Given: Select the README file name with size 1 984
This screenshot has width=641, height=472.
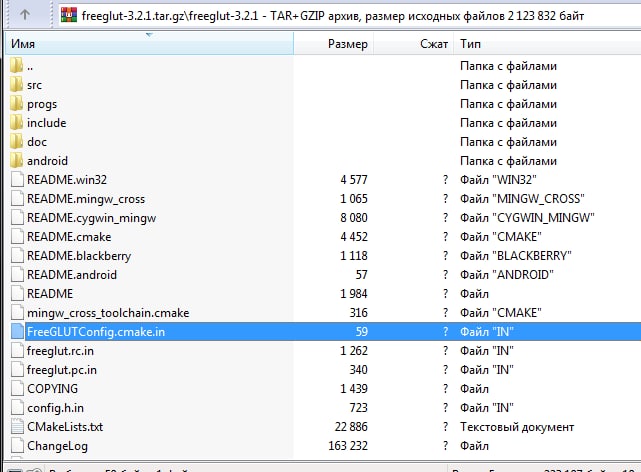Looking at the screenshot, I should 50,293.
